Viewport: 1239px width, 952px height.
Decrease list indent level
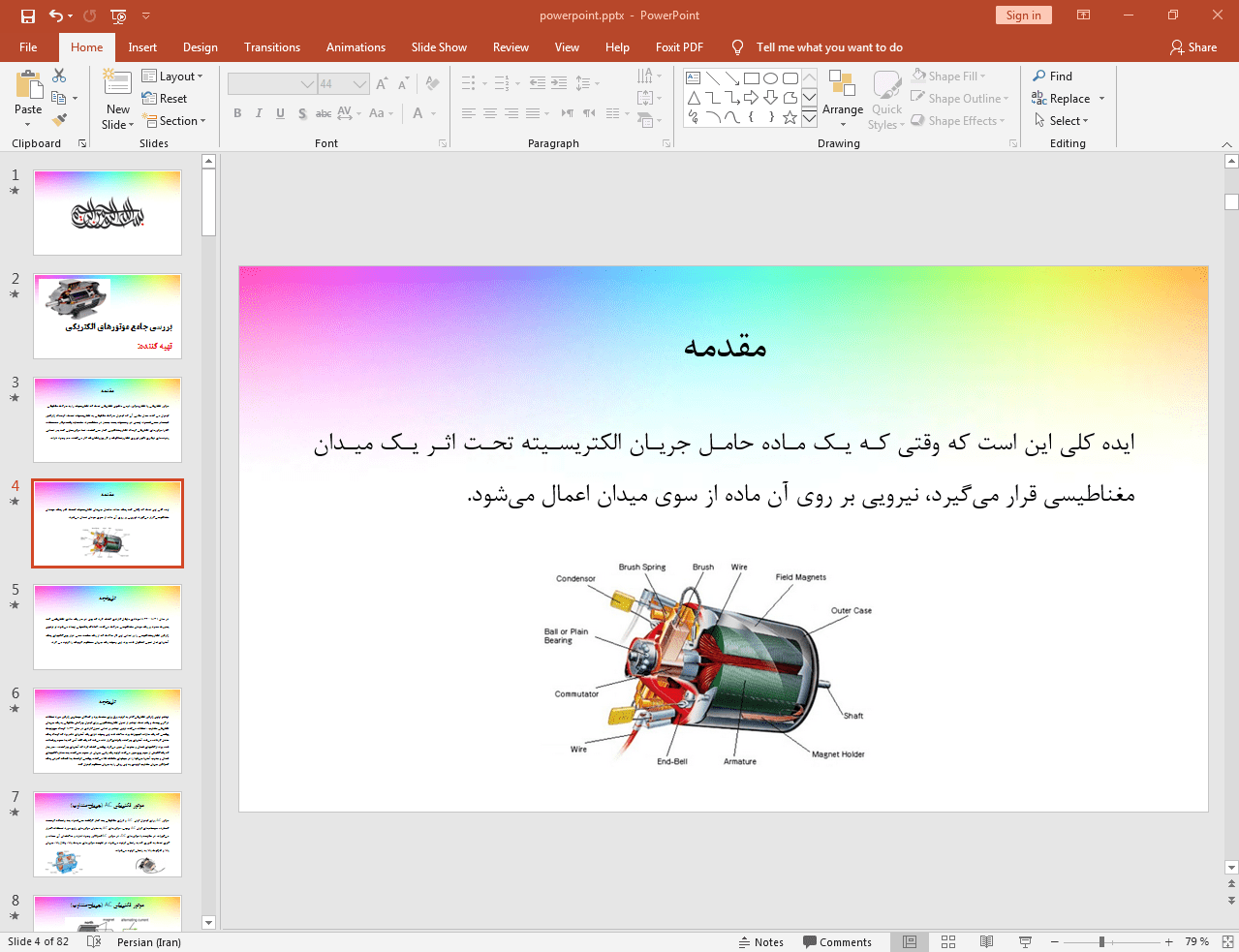(x=538, y=83)
